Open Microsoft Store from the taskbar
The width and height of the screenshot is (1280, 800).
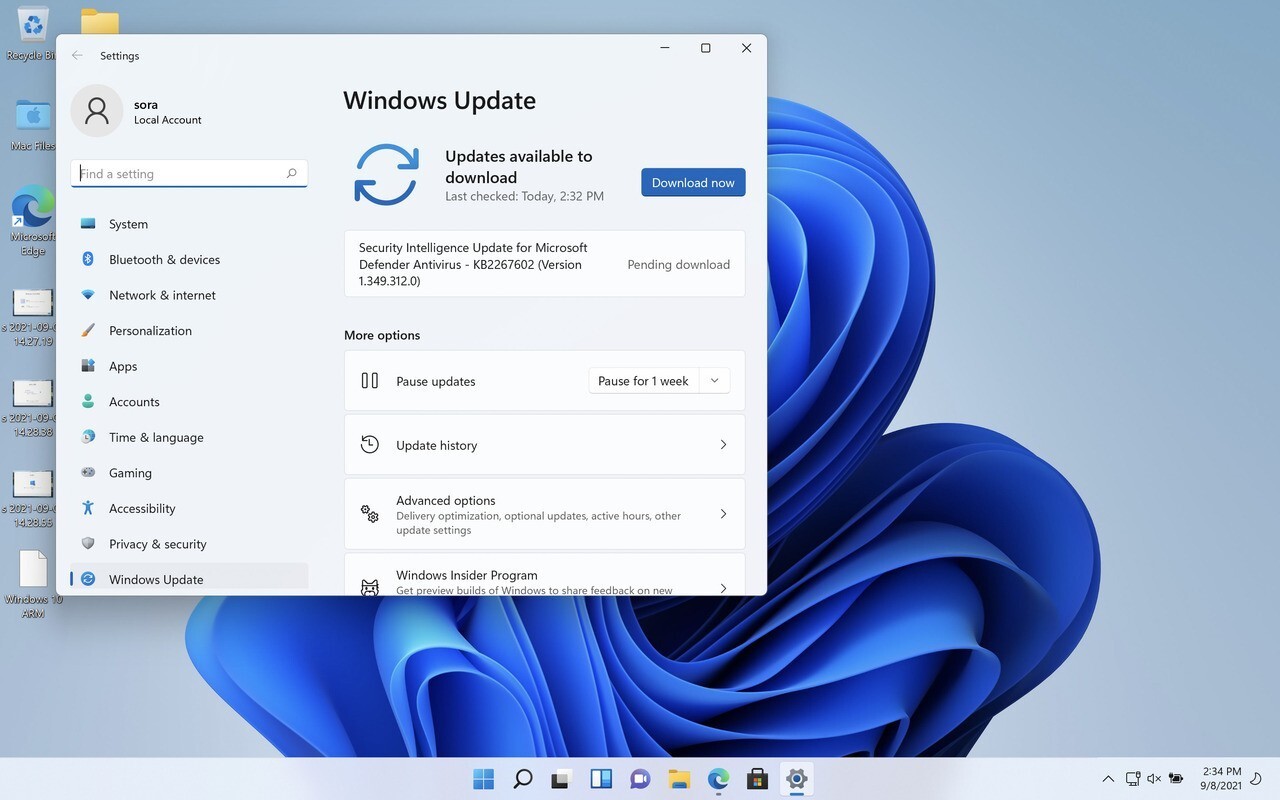[757, 778]
